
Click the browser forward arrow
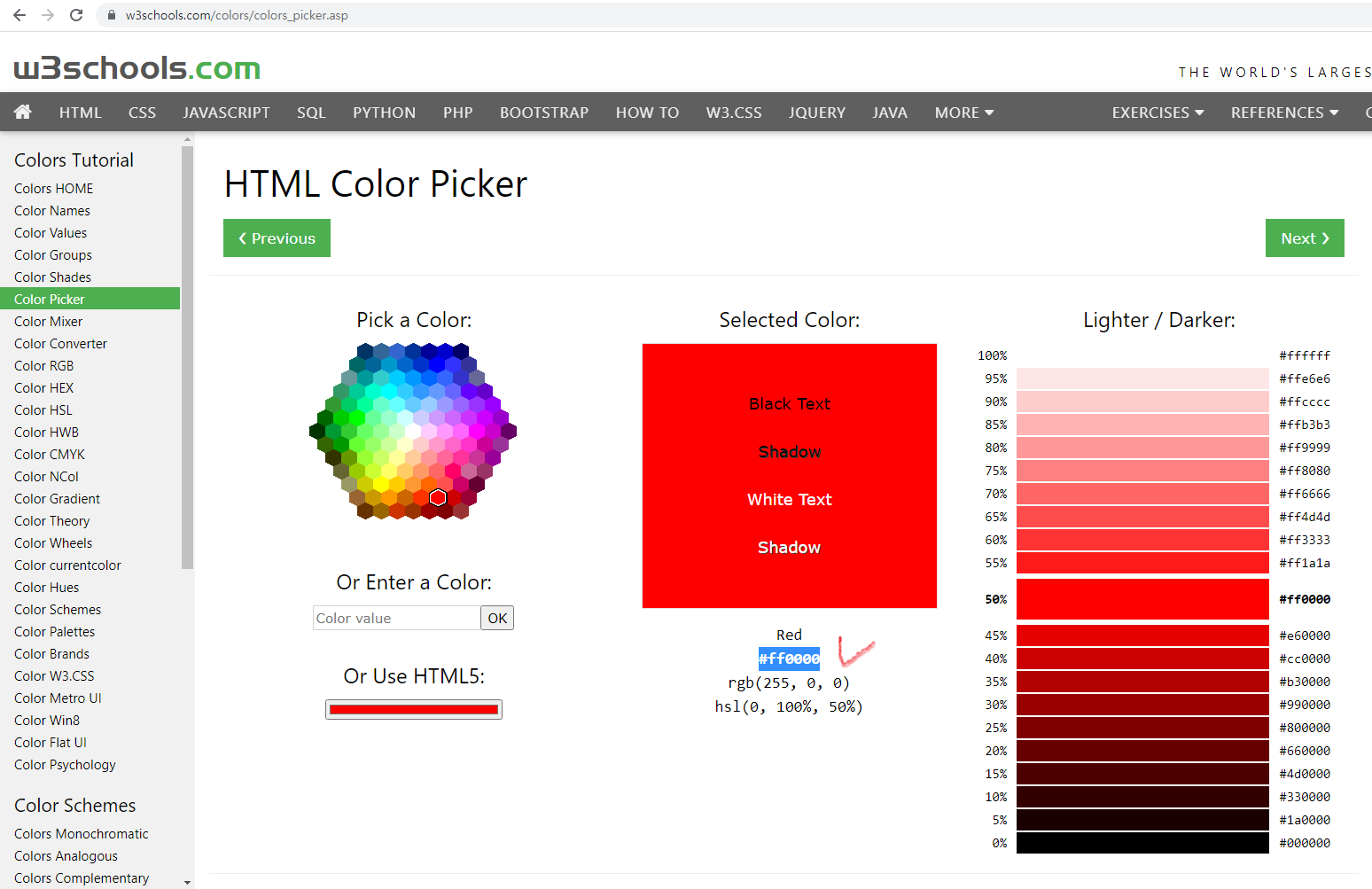pos(48,15)
